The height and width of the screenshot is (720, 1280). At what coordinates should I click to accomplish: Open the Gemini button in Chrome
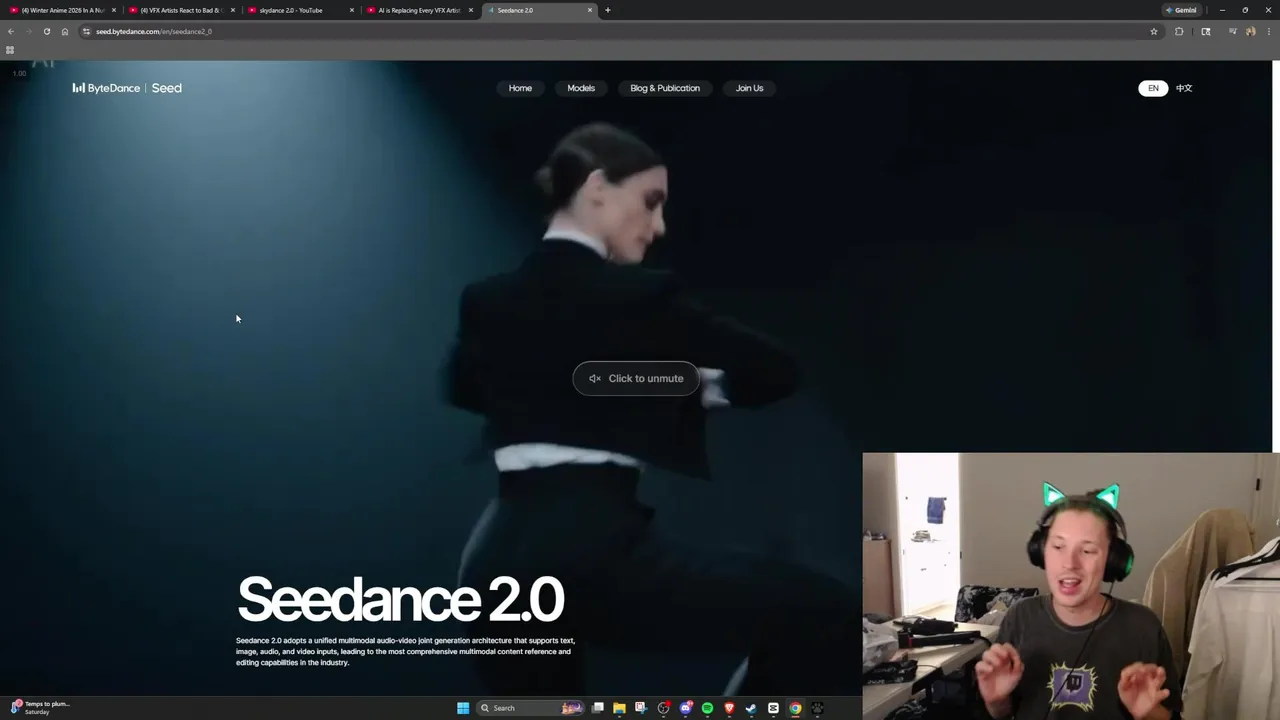1181,10
